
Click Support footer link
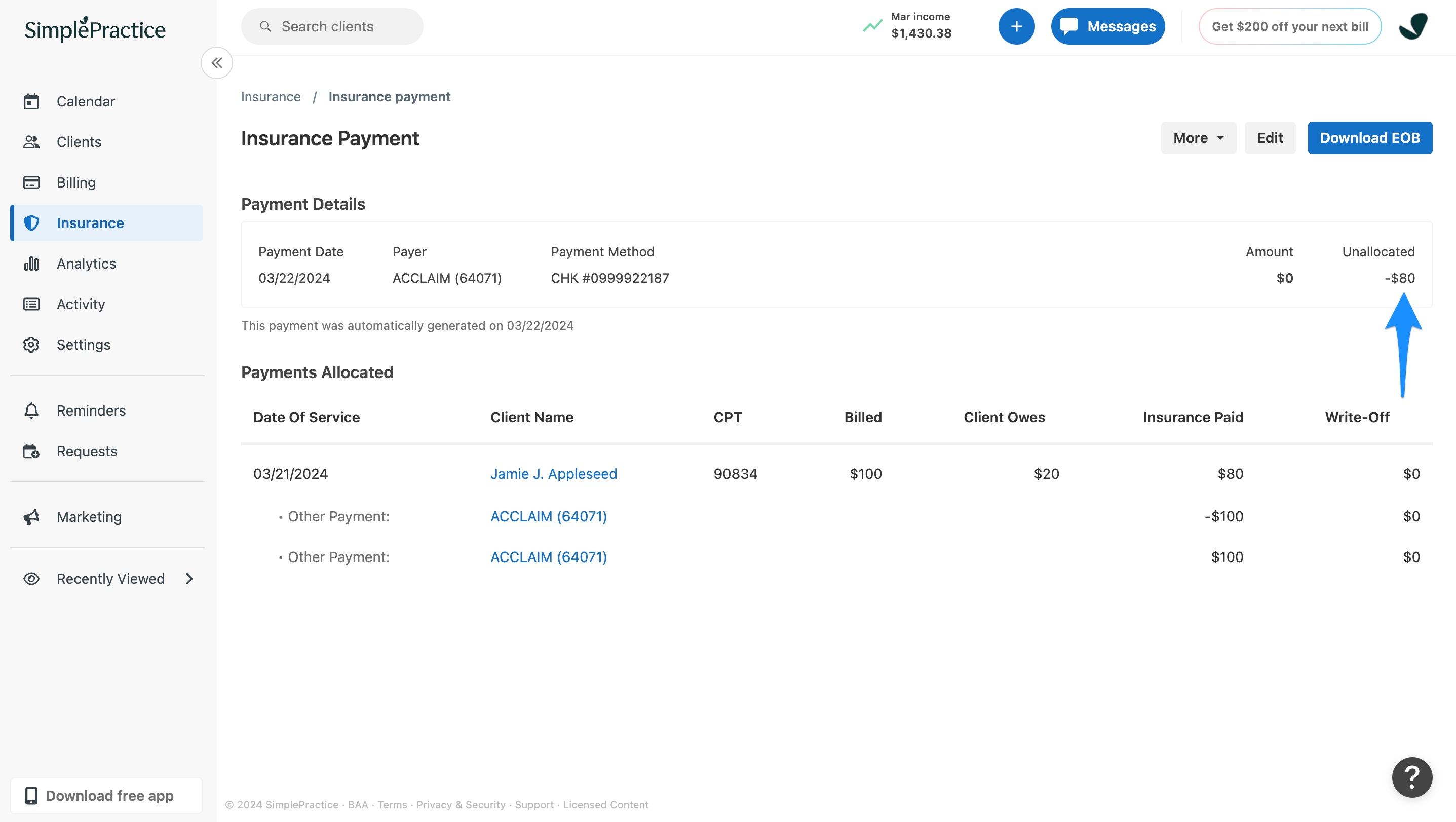coord(534,804)
